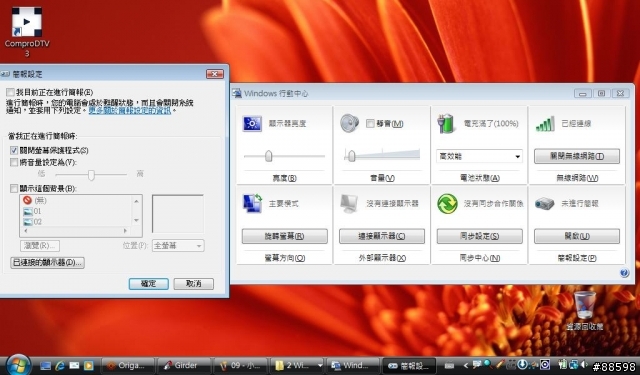Viewport: 640px width, 375px height.
Task: Enable 將音量設定為 checkbox
Action: (x=14, y=162)
